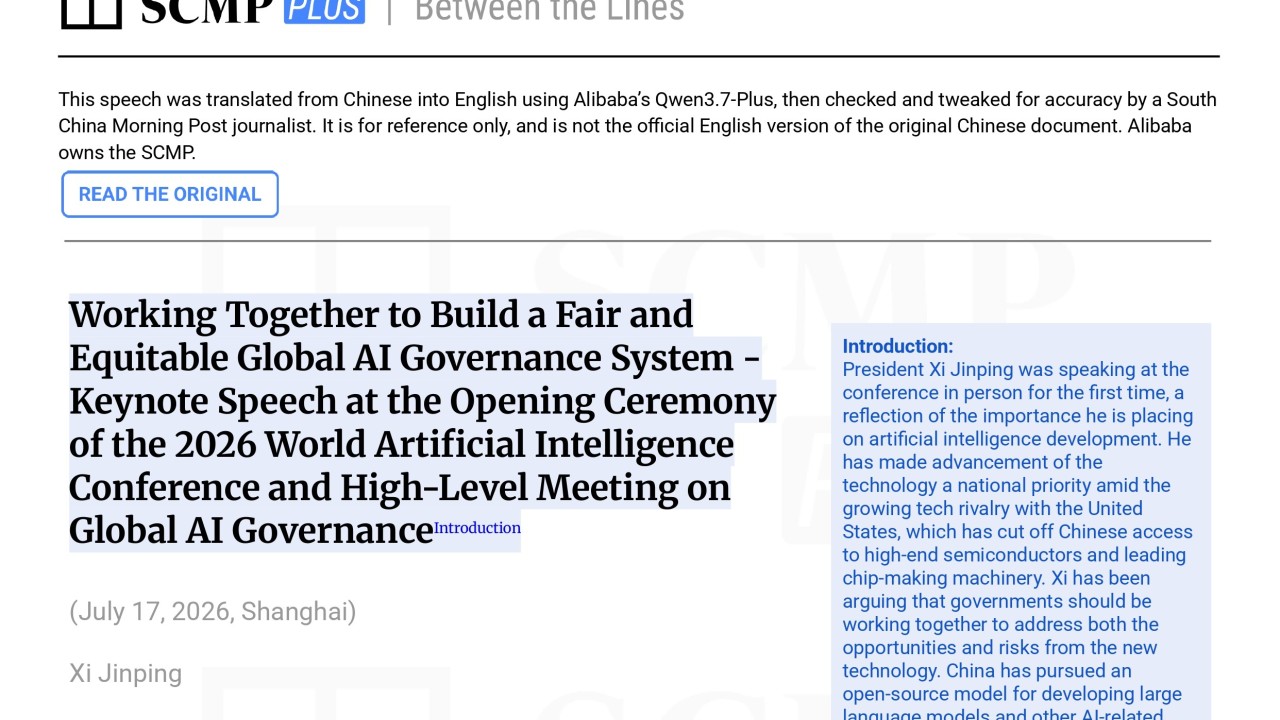Select the bold Introduction: heading in annotation box
1280x720 pixels.
(x=898, y=346)
